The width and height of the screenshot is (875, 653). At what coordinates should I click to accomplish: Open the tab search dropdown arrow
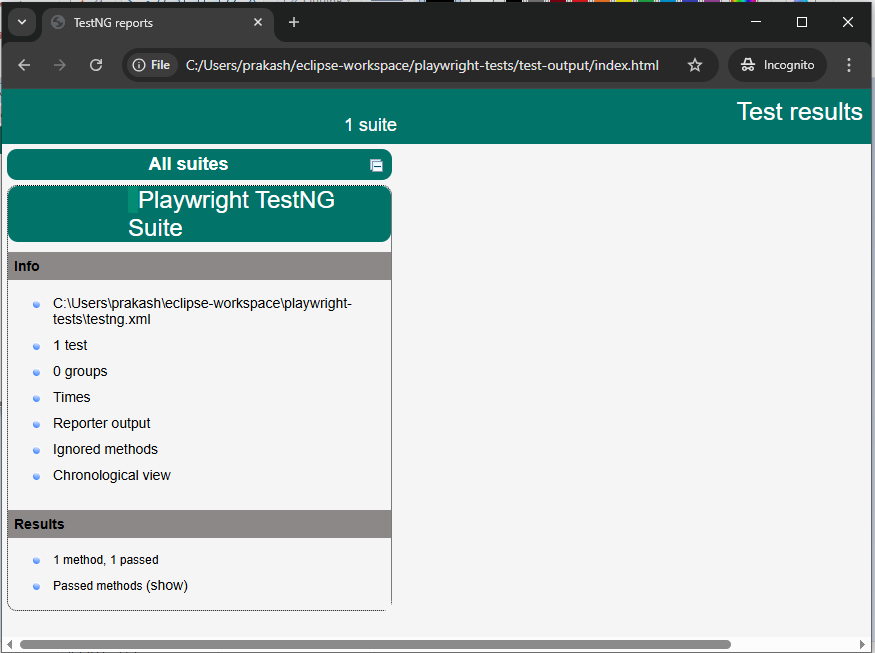click(21, 22)
